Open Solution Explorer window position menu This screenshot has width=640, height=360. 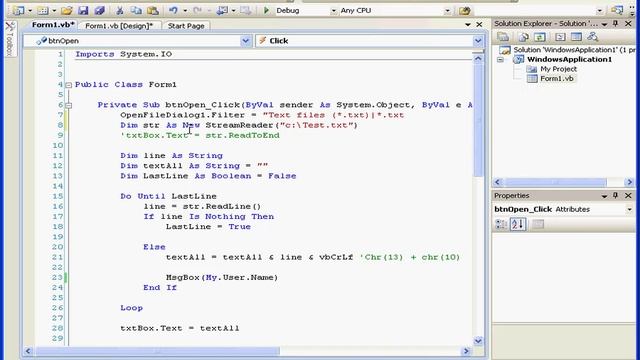pyautogui.click(x=604, y=24)
